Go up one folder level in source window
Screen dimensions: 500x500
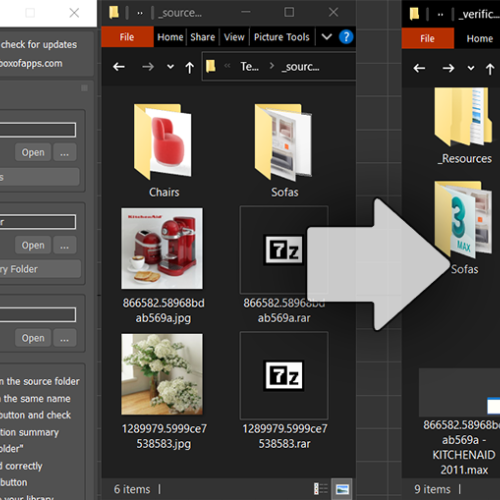(190, 68)
